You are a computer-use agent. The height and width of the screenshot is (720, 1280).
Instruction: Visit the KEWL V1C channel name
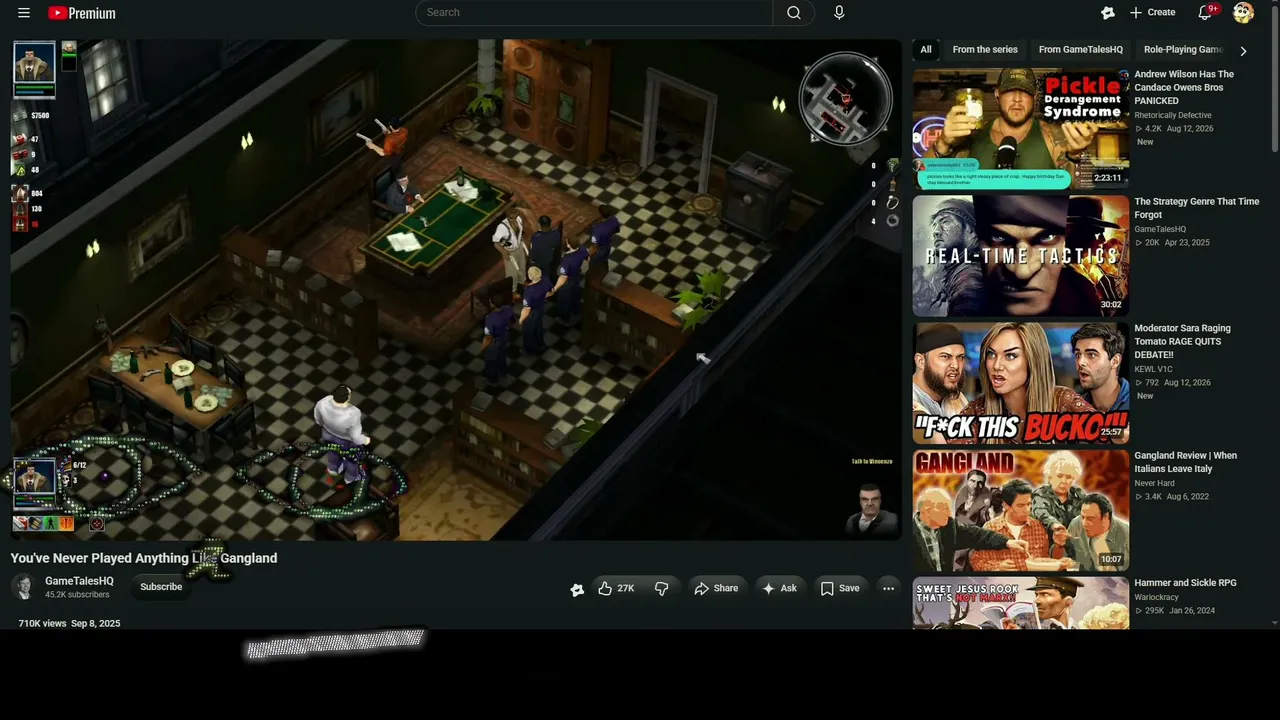[x=1153, y=369]
